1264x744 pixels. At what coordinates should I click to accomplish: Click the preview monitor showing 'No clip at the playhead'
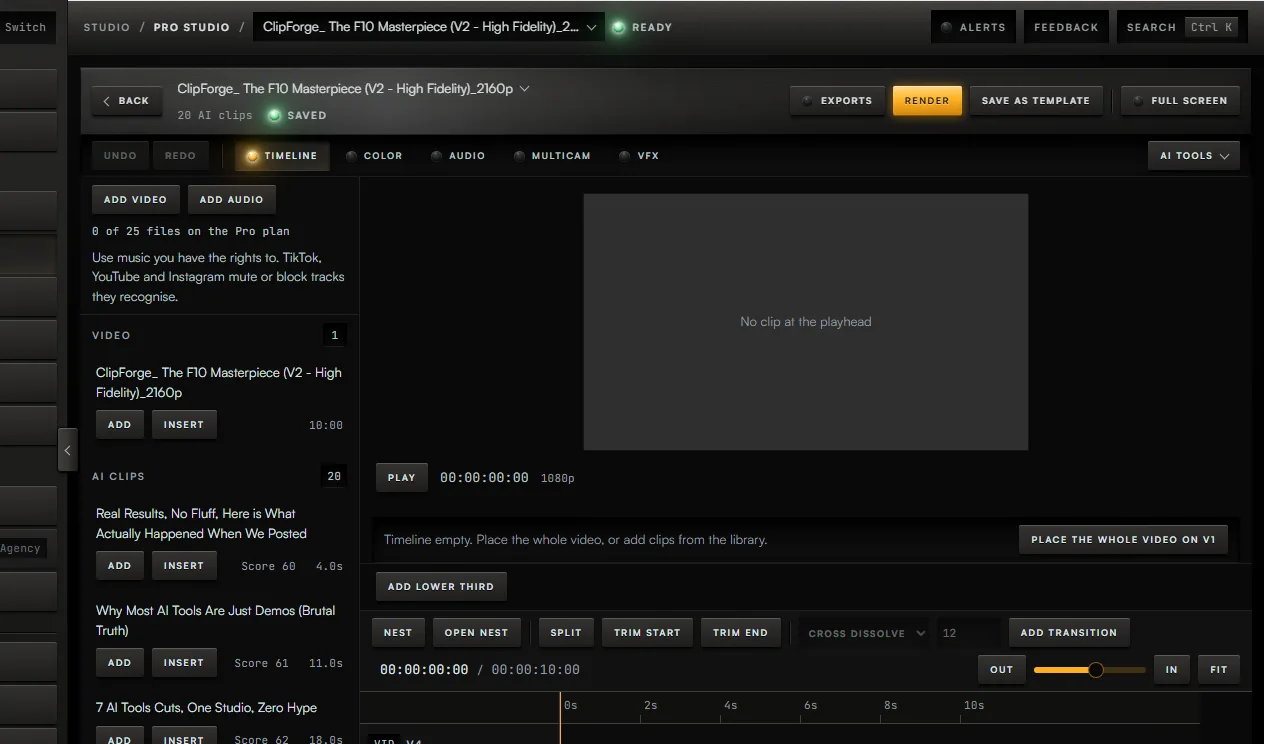806,322
